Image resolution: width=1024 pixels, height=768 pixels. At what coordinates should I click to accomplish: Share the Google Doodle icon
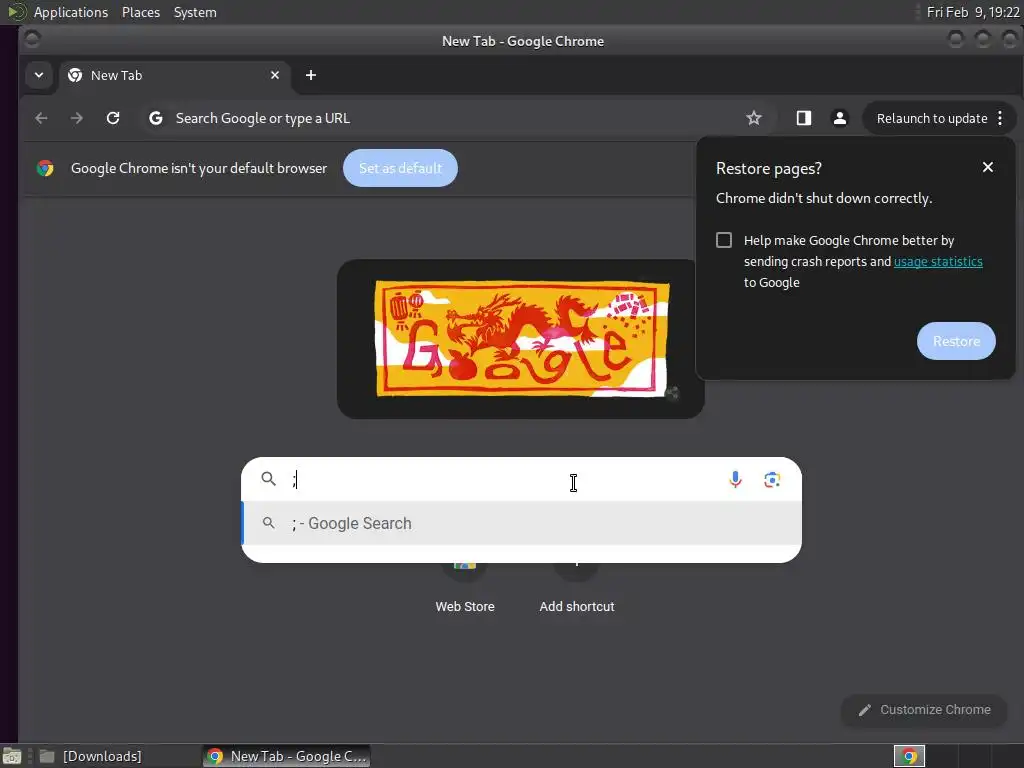tap(672, 392)
